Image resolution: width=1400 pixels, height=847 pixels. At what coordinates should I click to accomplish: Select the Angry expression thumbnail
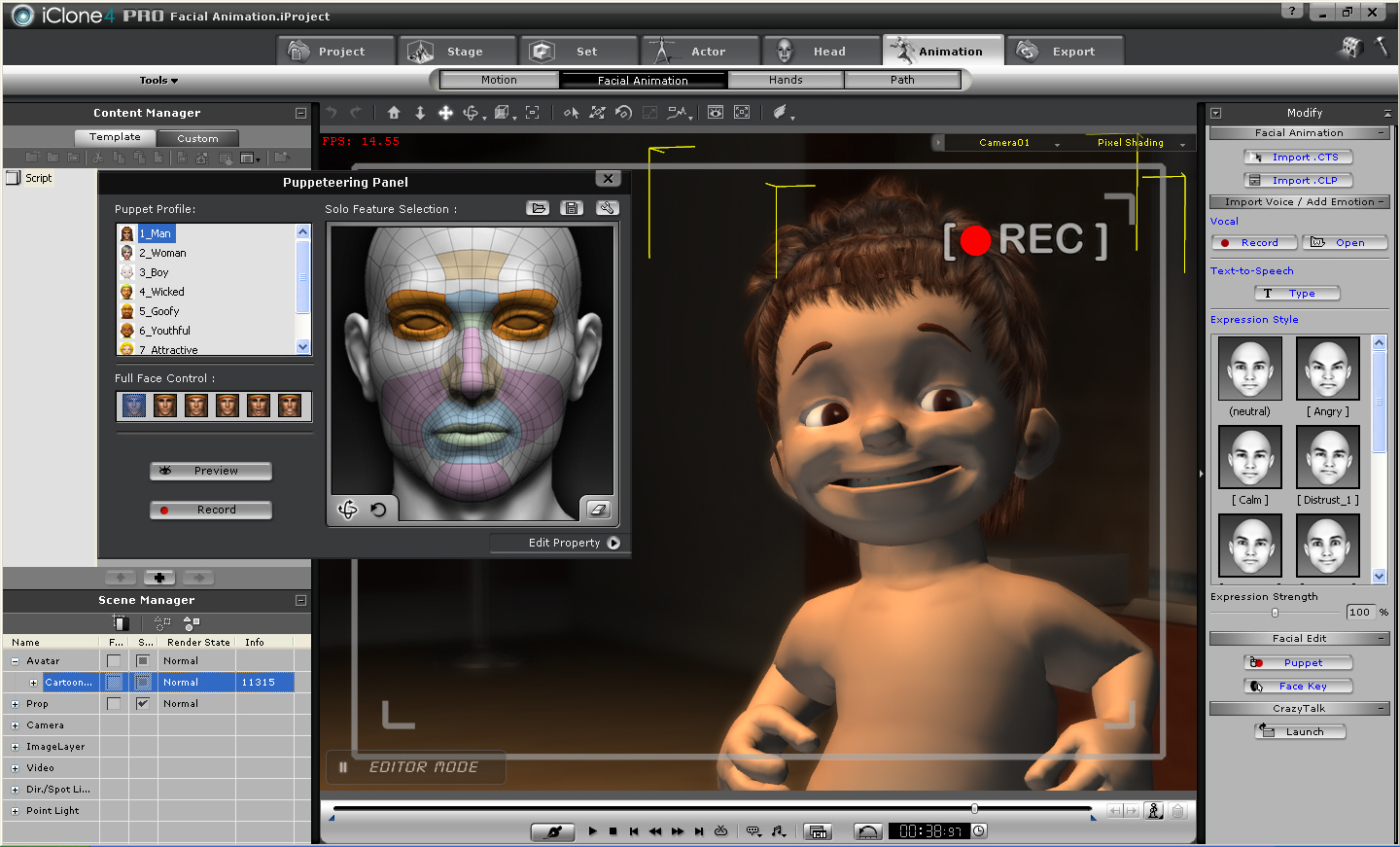[x=1327, y=369]
